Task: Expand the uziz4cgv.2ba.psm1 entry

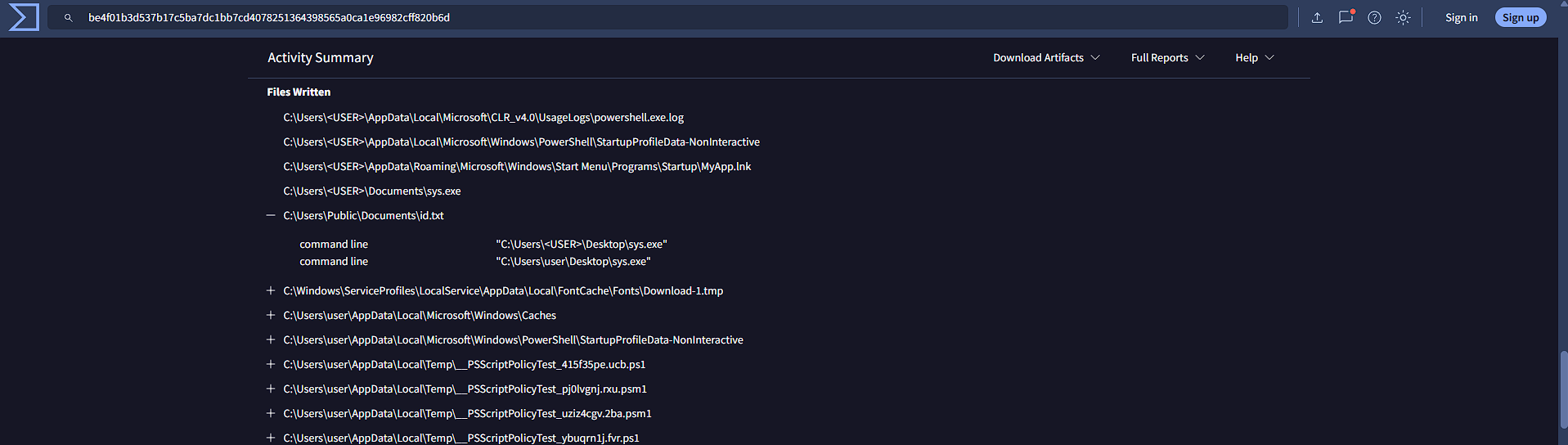Action: click(x=271, y=413)
